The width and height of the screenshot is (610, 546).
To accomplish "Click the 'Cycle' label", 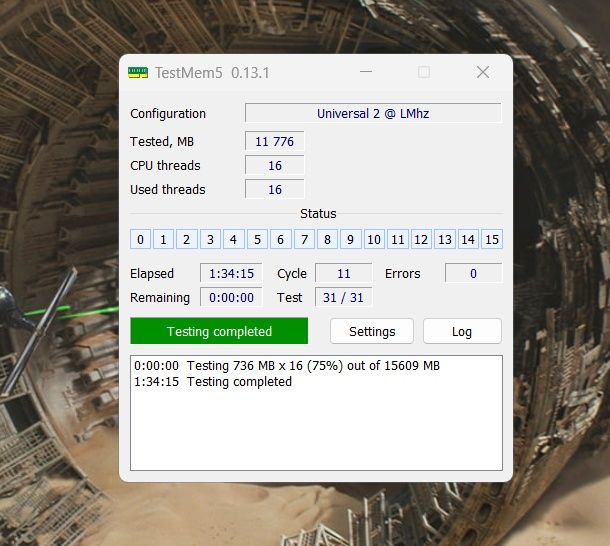I will click(x=292, y=274).
